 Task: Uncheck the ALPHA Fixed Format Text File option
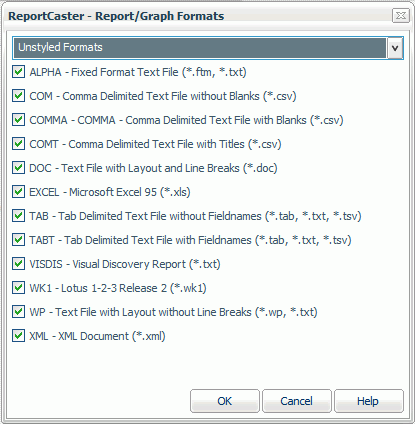point(18,72)
